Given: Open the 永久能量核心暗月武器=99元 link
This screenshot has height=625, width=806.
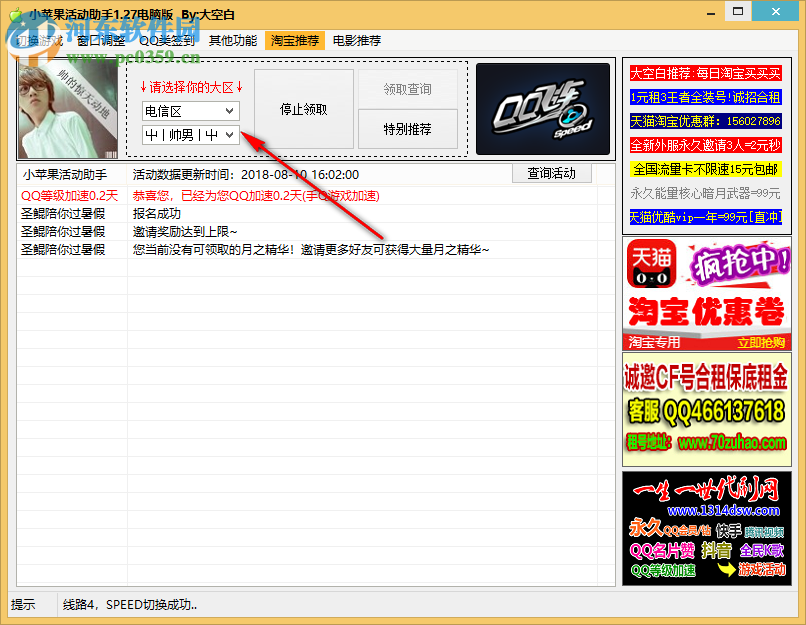Looking at the screenshot, I should (x=705, y=193).
